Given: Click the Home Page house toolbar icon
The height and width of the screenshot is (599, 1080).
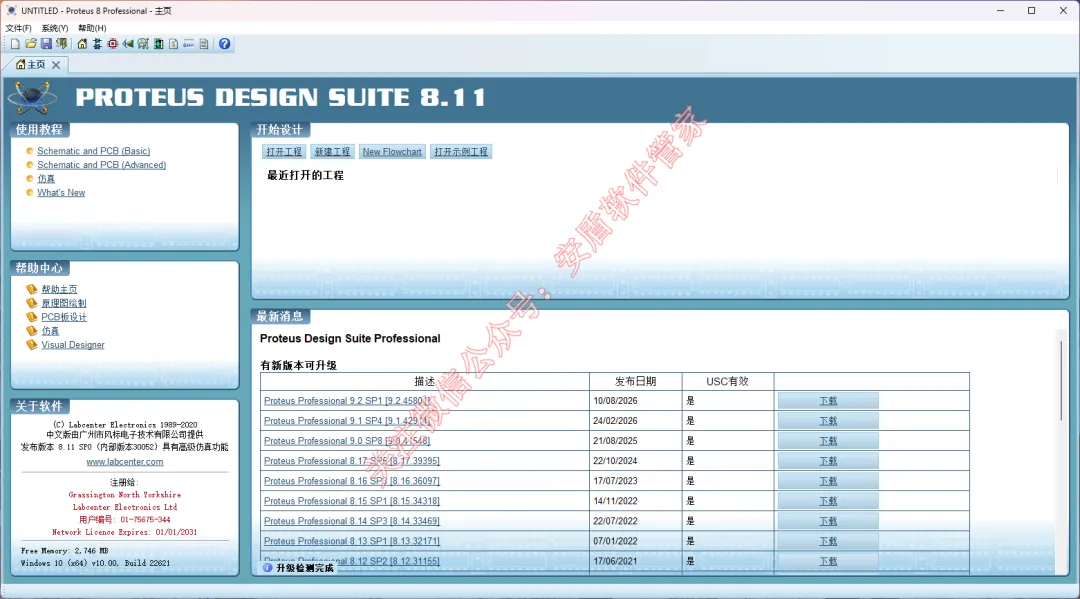Looking at the screenshot, I should (x=82, y=44).
